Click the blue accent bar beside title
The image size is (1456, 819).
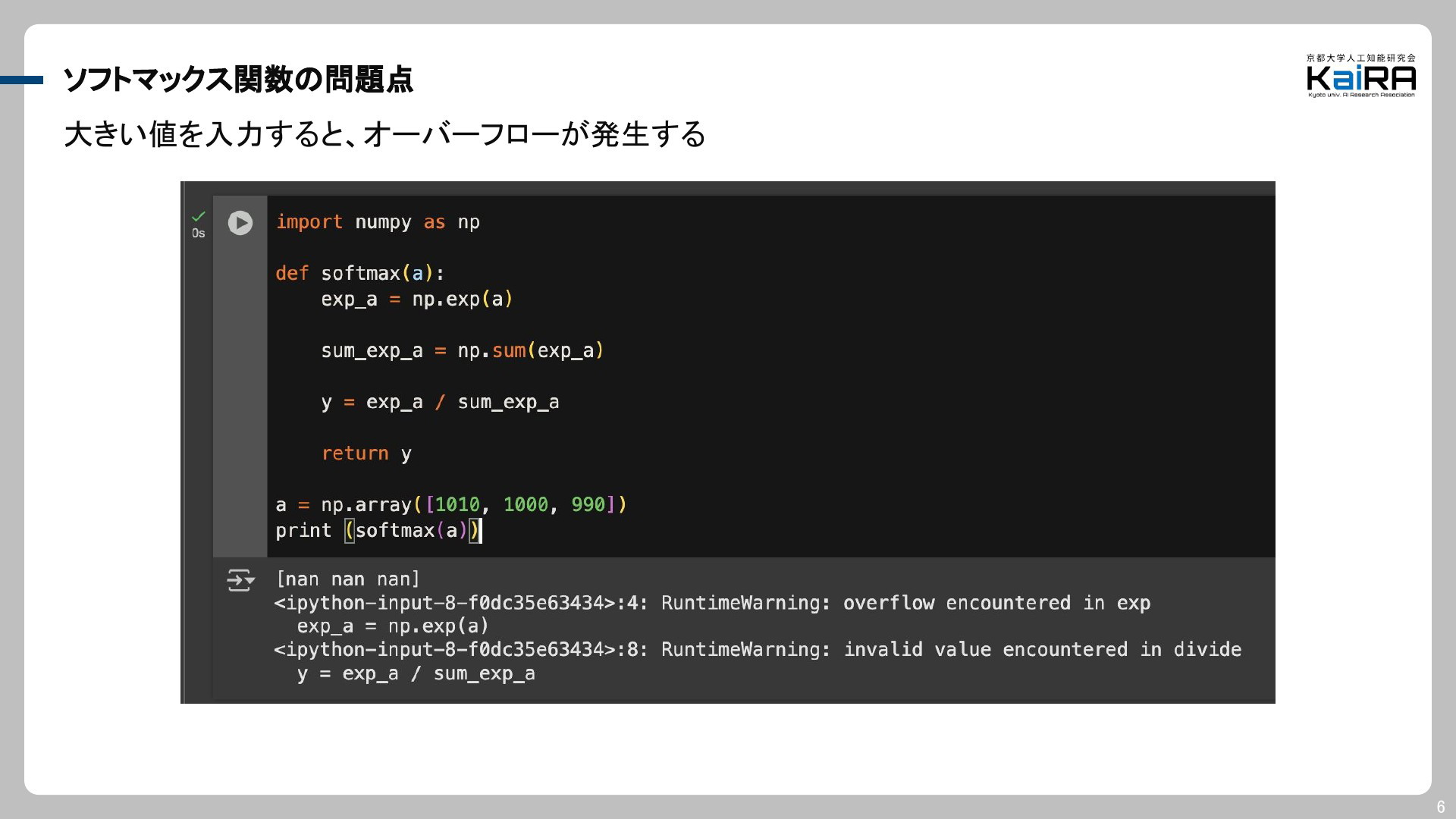[x=21, y=80]
